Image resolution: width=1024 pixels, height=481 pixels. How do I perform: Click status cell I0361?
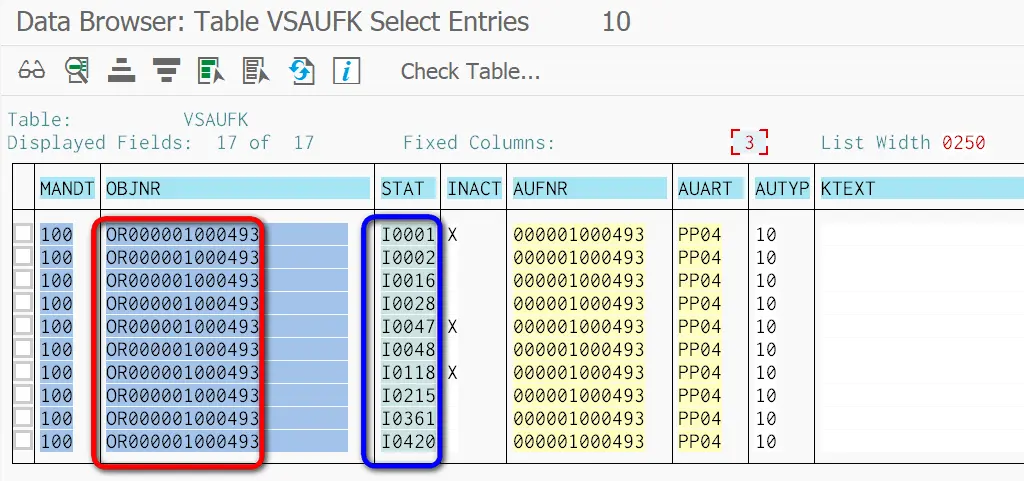click(x=408, y=418)
